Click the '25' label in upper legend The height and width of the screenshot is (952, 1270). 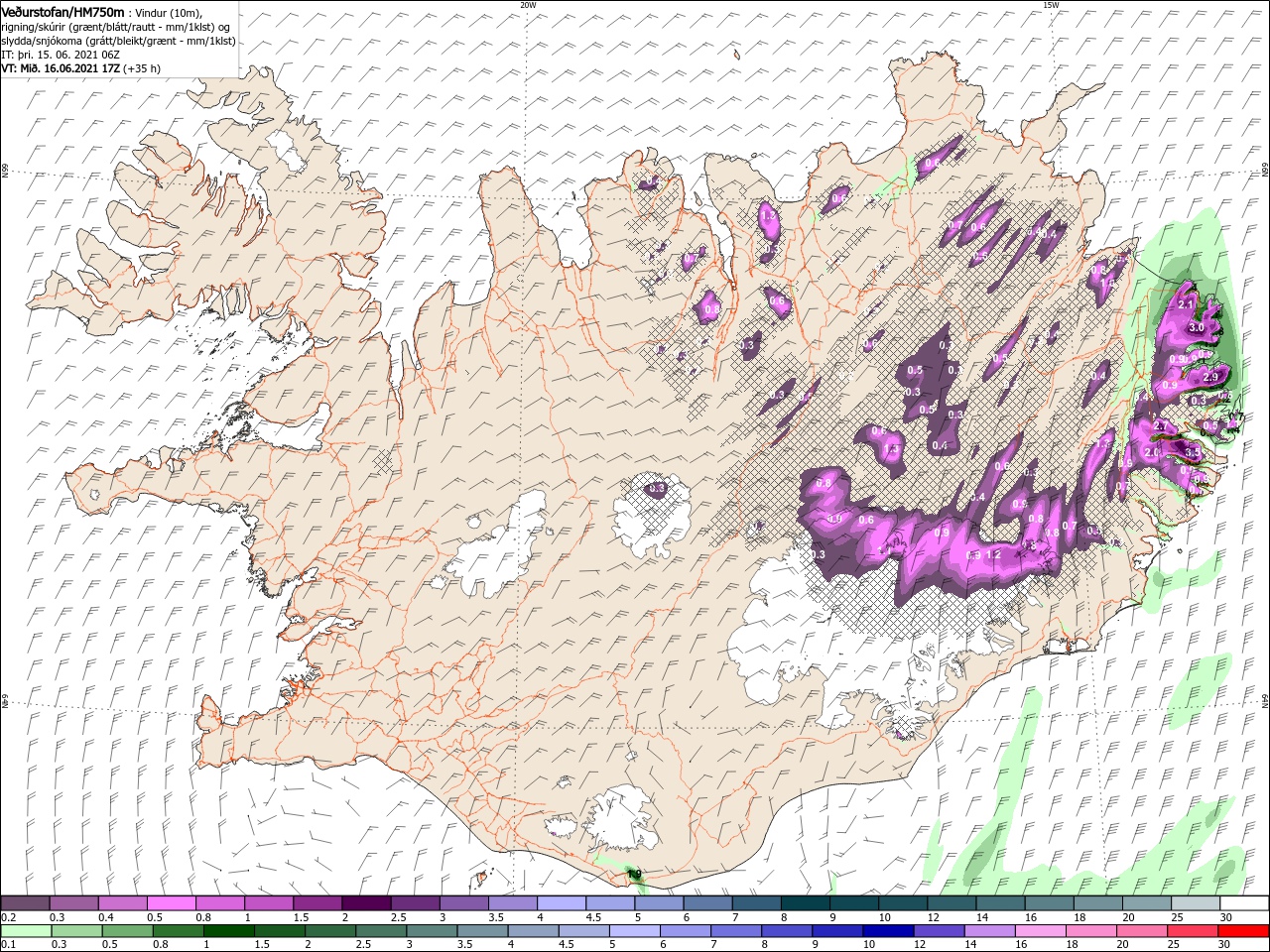(x=1176, y=917)
